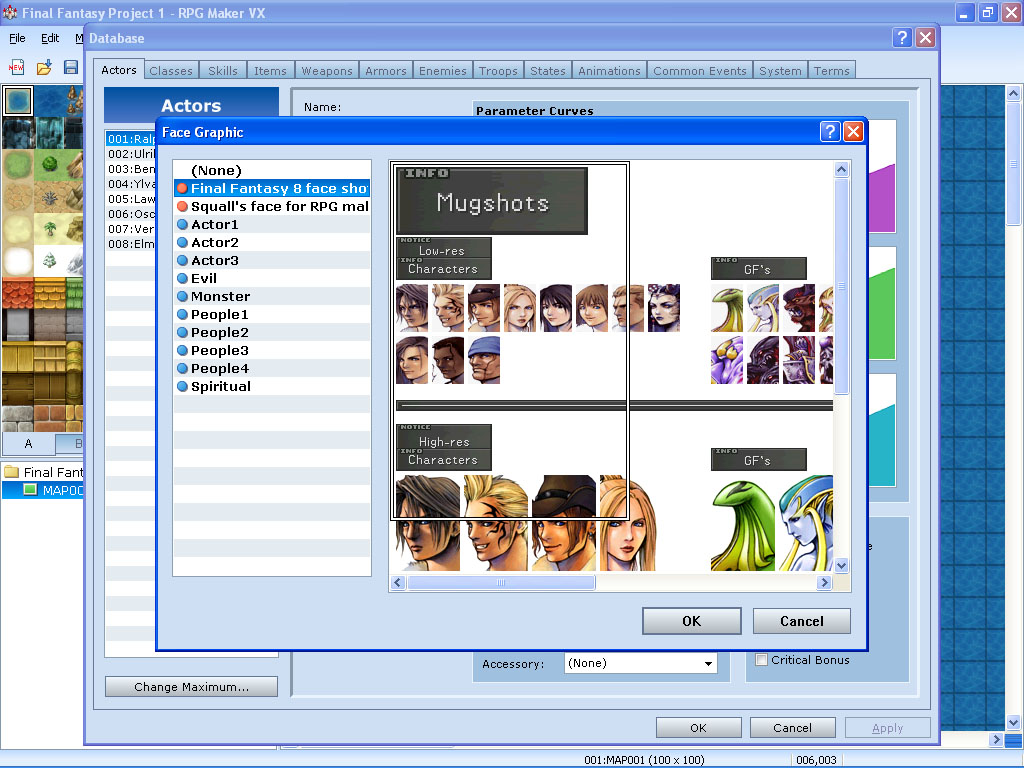Click low-res Squall mugshot thumbnail

[x=412, y=308]
